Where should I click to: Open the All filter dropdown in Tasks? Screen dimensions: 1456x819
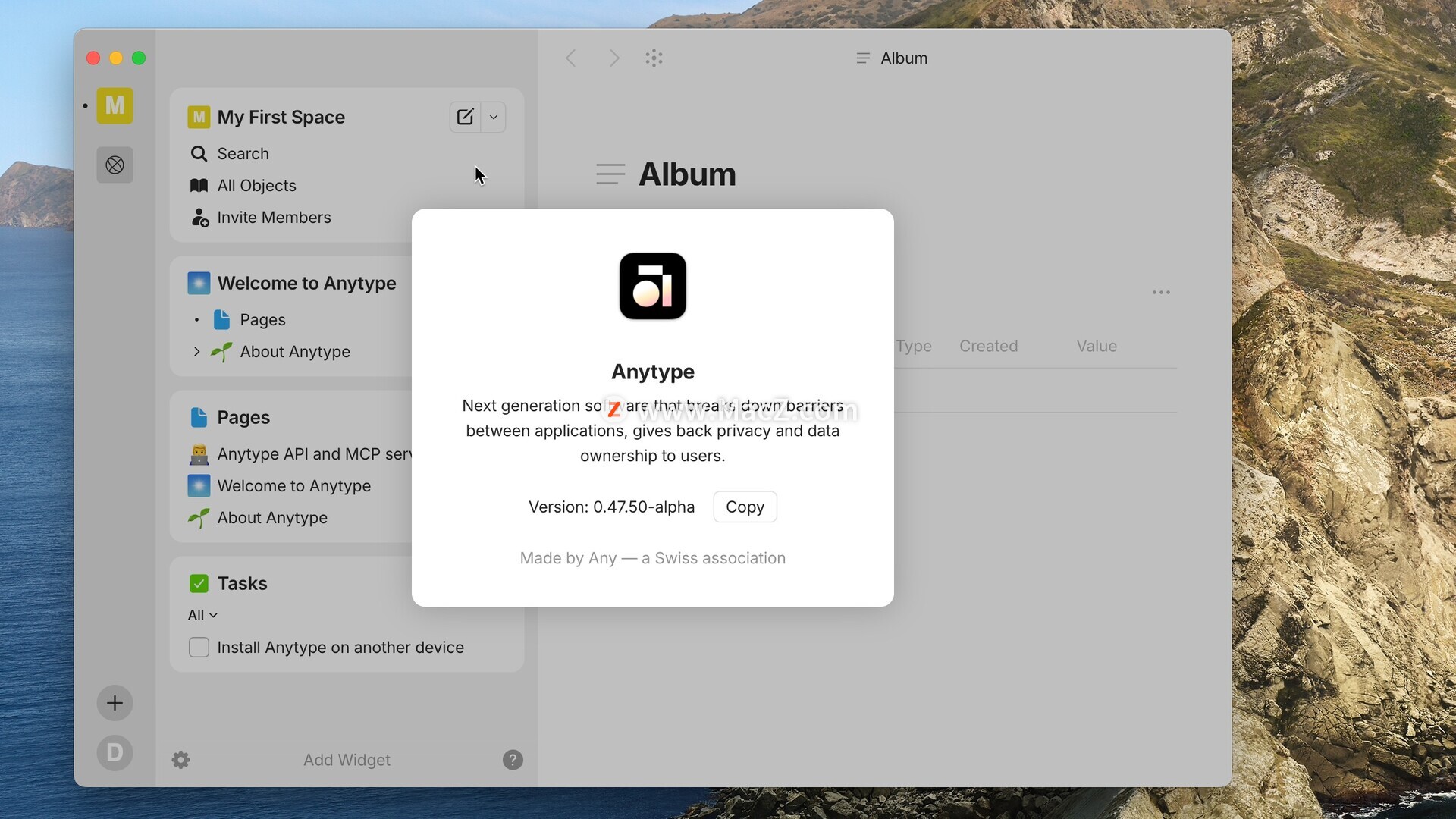(x=202, y=615)
